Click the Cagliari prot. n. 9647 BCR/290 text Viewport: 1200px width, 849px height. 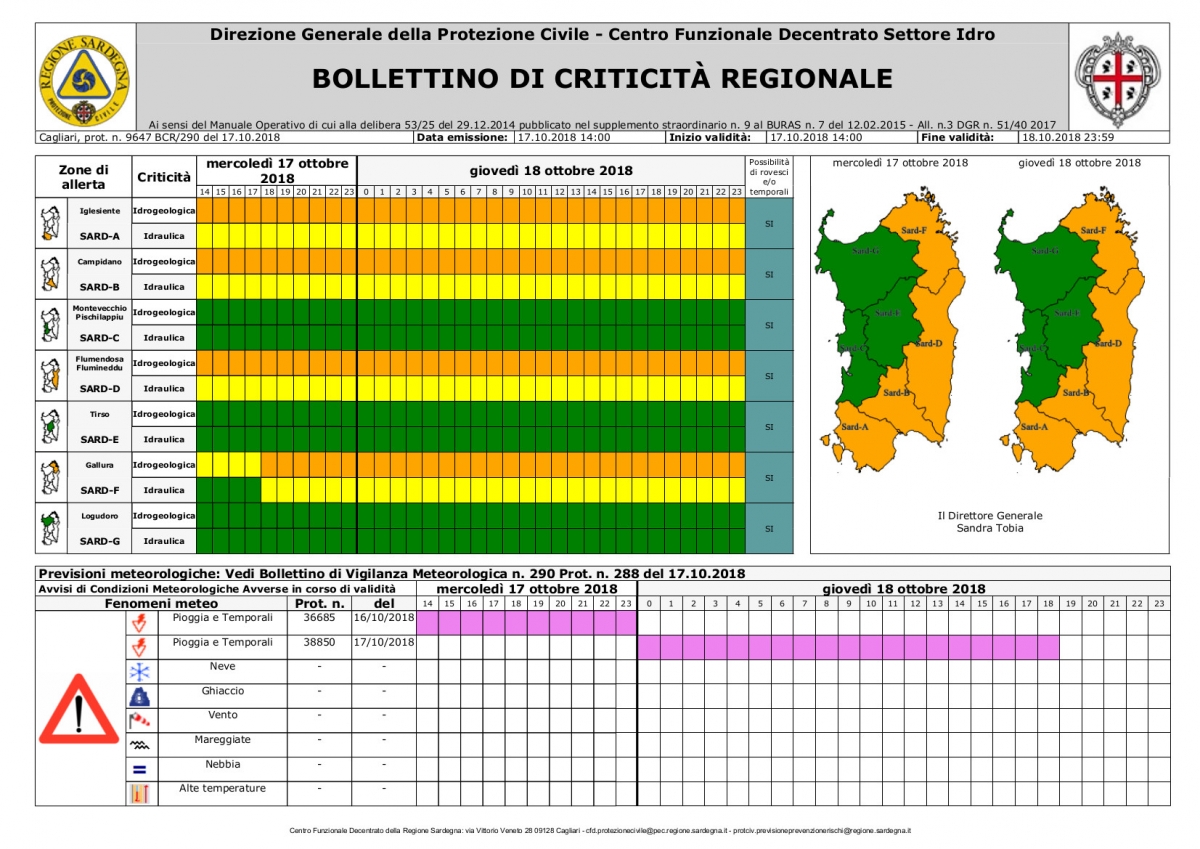coord(159,137)
